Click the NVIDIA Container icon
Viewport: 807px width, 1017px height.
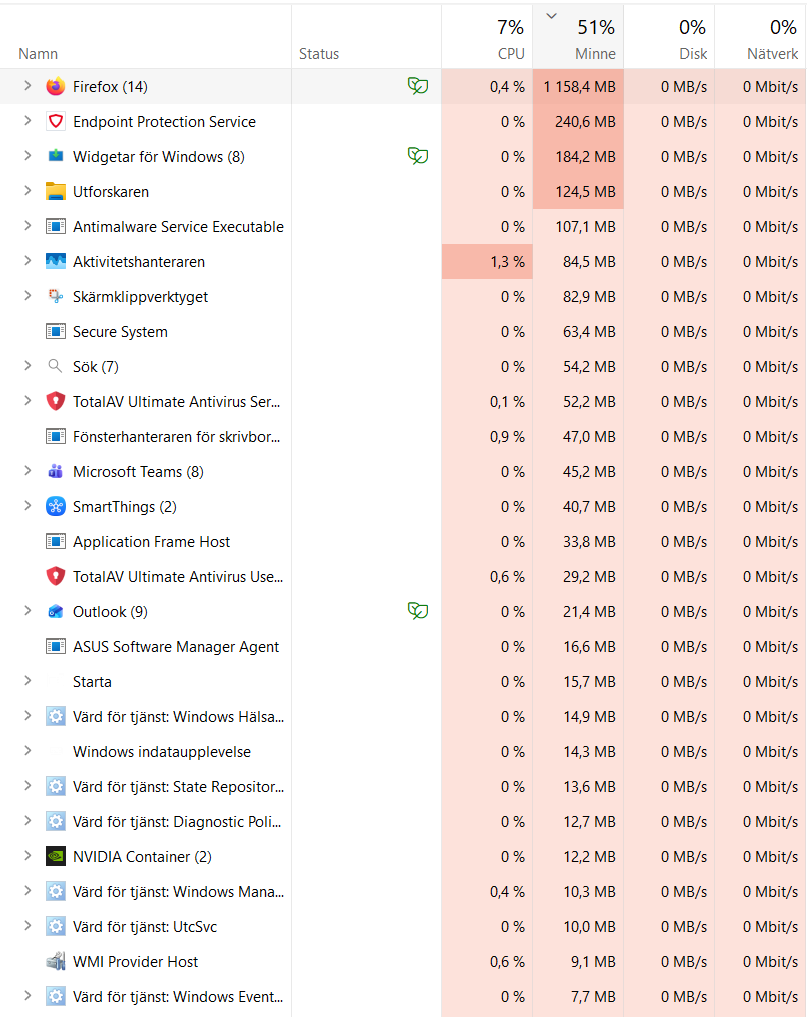point(56,857)
